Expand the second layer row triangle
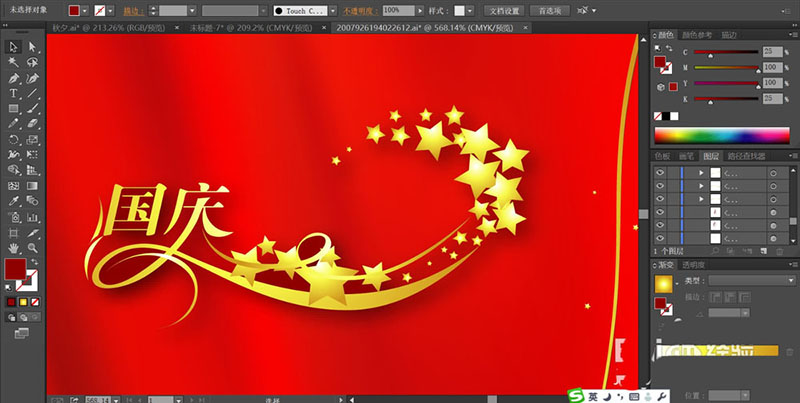The width and height of the screenshot is (800, 403). click(702, 186)
